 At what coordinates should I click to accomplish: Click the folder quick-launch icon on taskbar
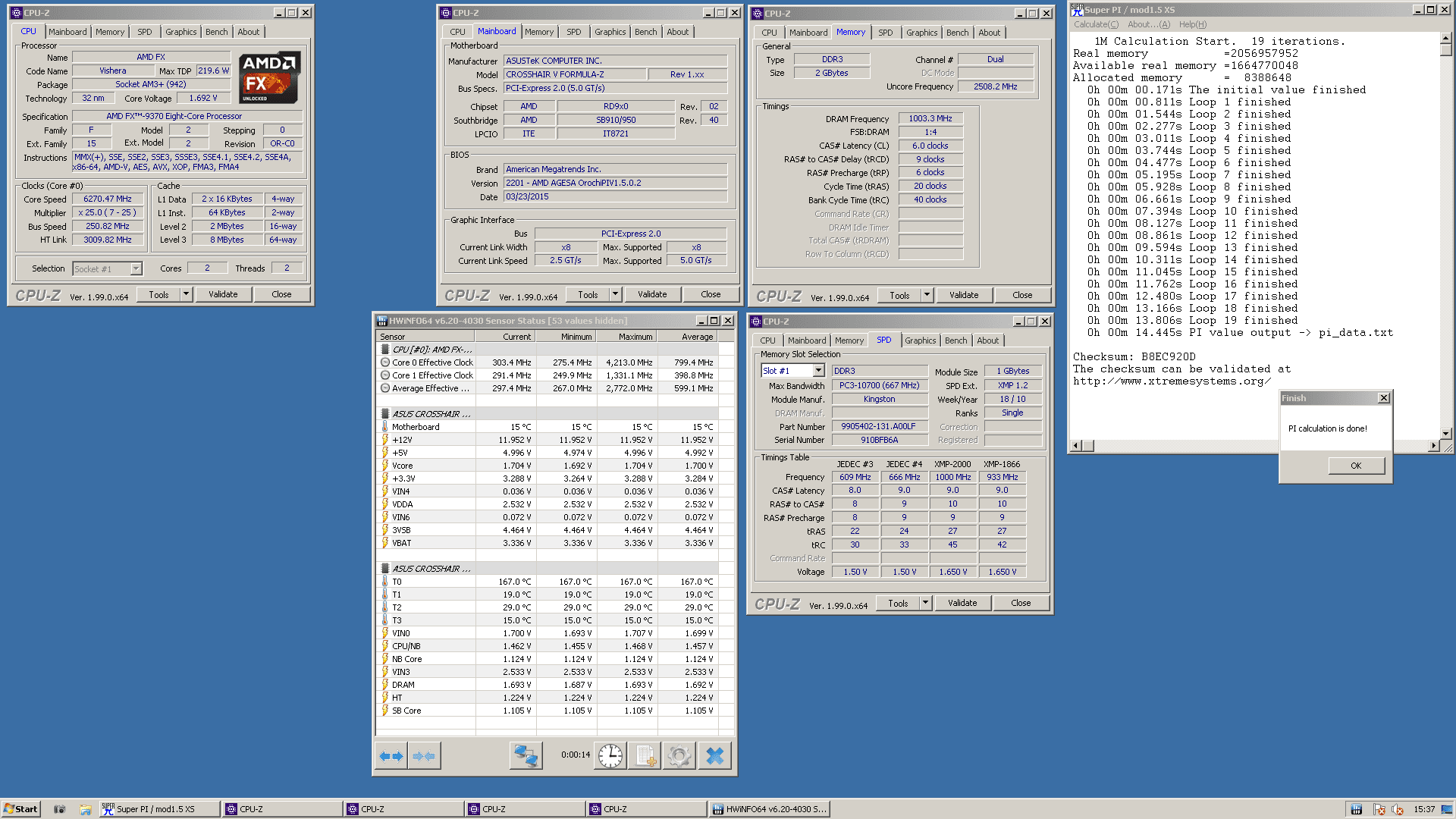[x=86, y=809]
